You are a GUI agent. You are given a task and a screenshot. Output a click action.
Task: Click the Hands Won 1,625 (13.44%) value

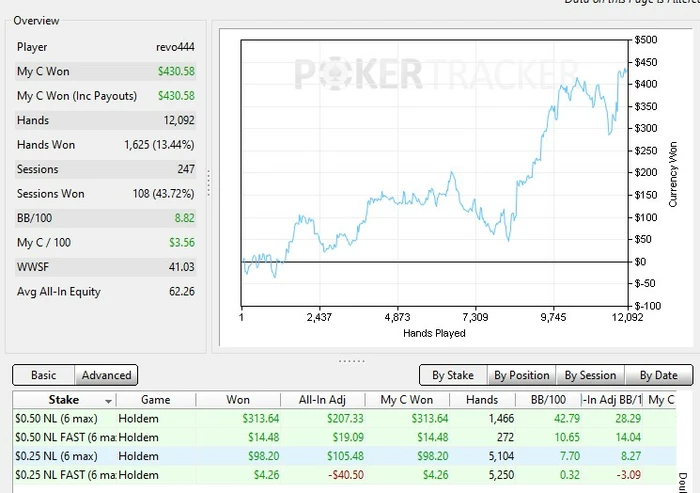[159, 145]
